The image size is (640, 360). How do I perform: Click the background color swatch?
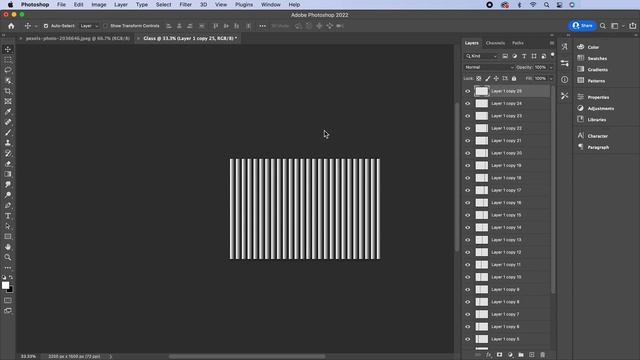tap(10, 290)
